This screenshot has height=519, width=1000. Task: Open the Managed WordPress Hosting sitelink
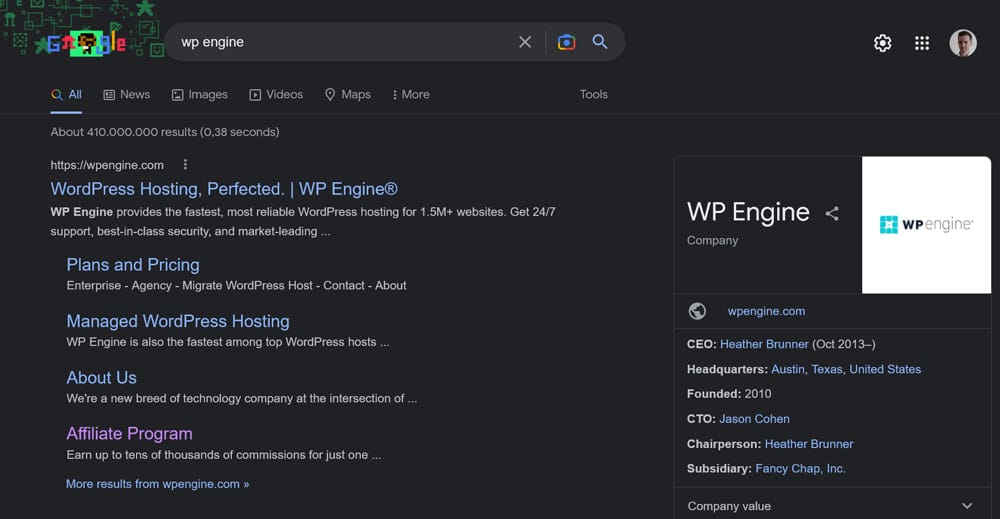pos(178,321)
